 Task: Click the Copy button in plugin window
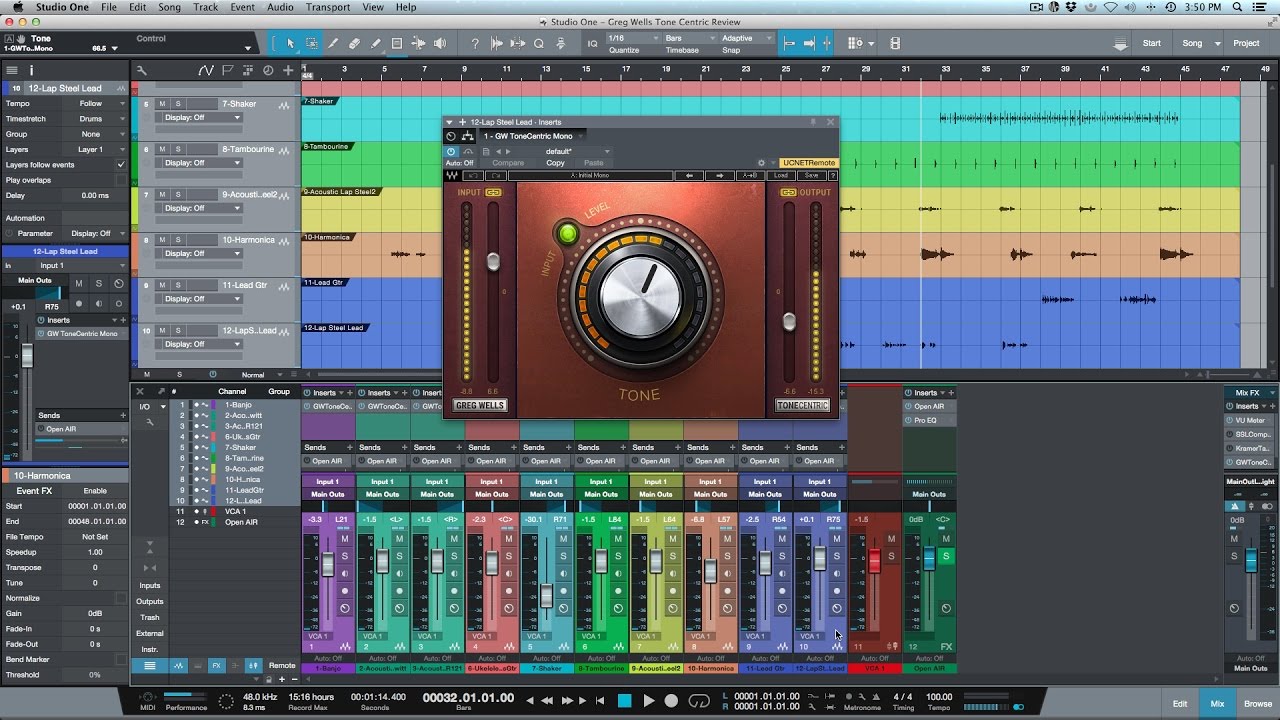tap(555, 163)
